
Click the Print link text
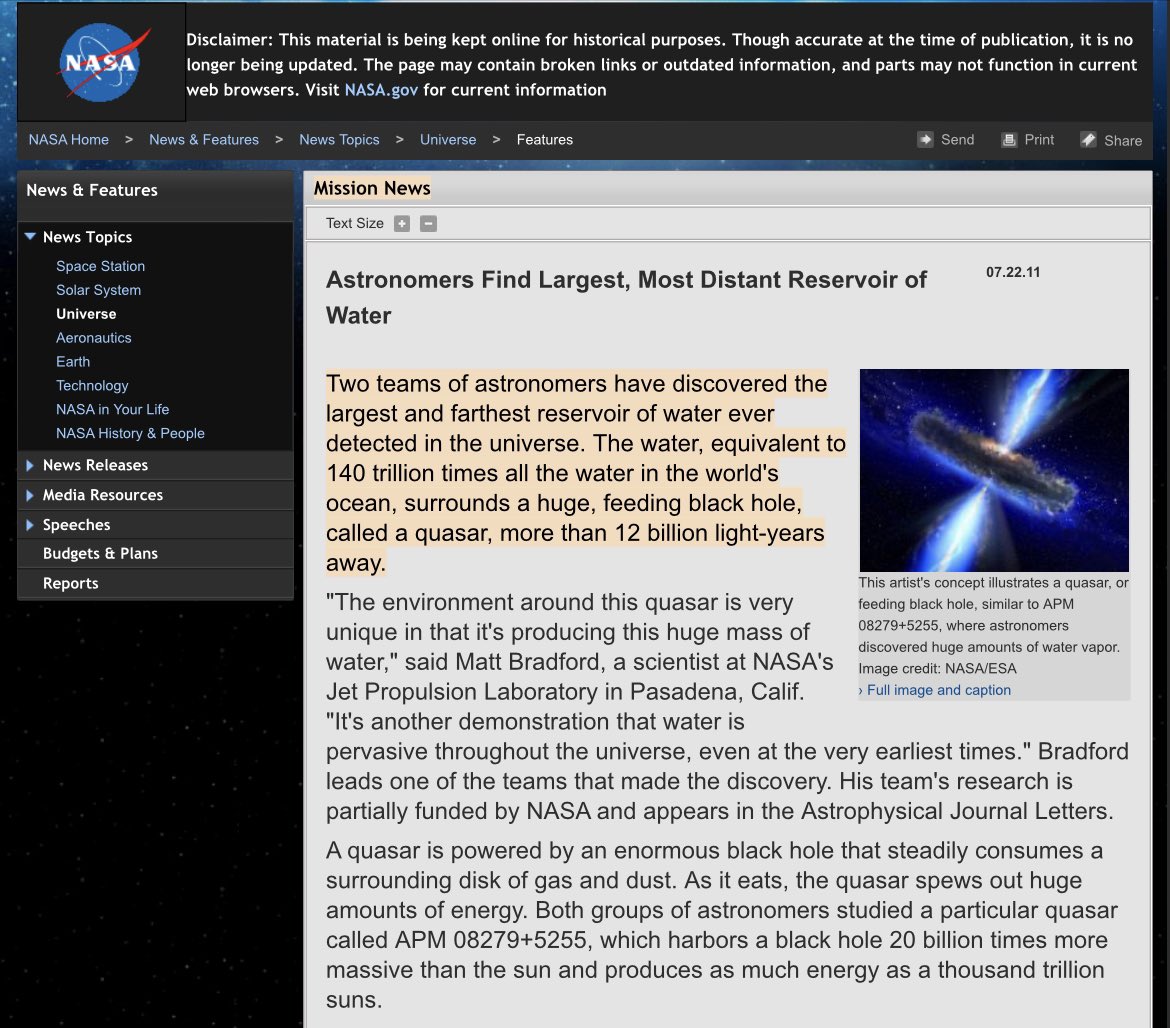click(1039, 140)
